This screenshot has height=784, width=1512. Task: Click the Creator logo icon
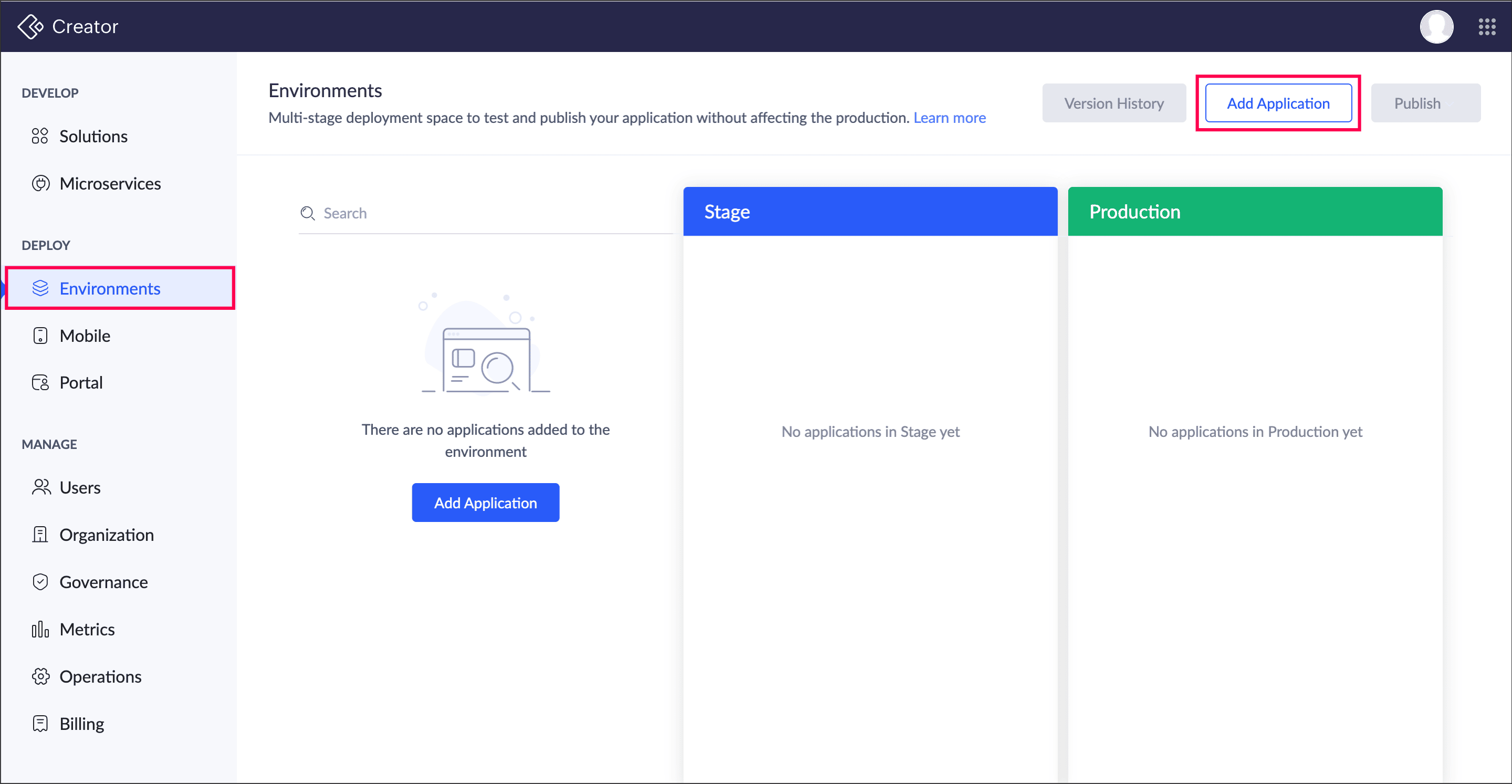[30, 26]
